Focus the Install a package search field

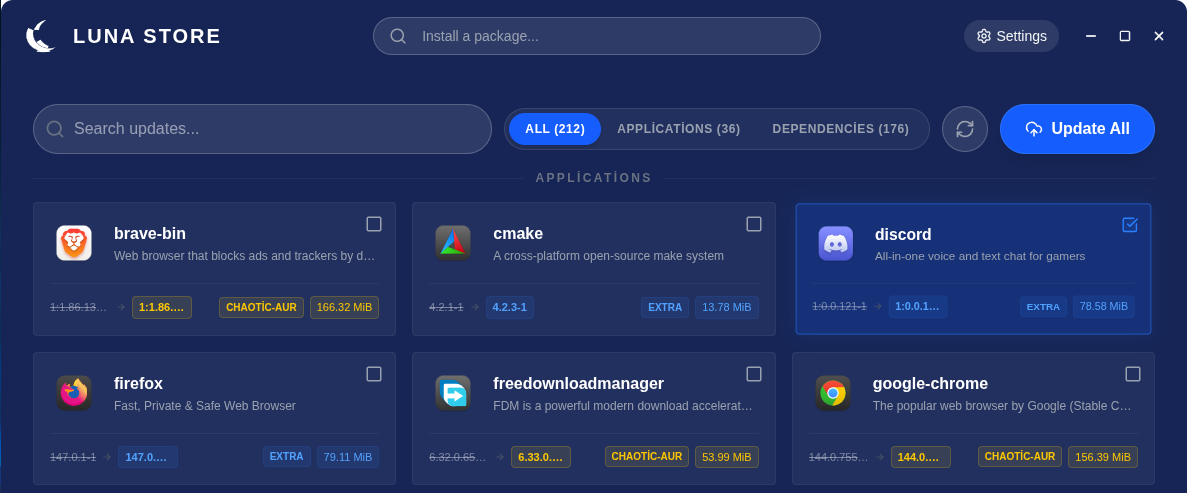[610, 36]
